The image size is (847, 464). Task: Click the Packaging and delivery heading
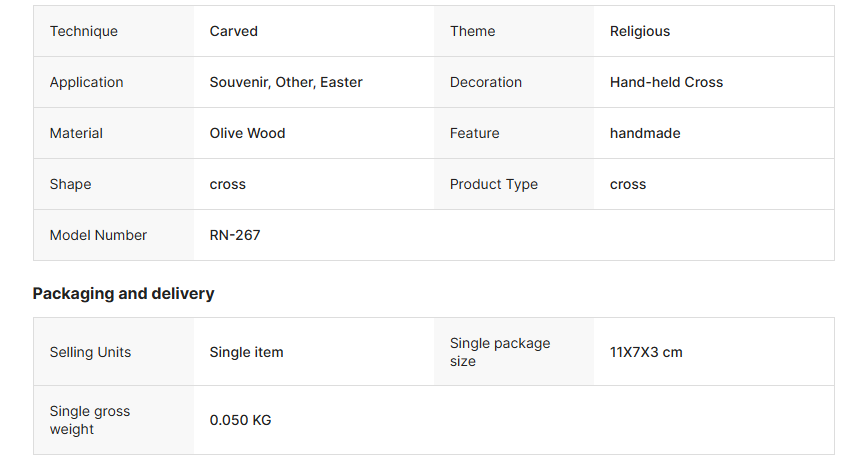[123, 293]
